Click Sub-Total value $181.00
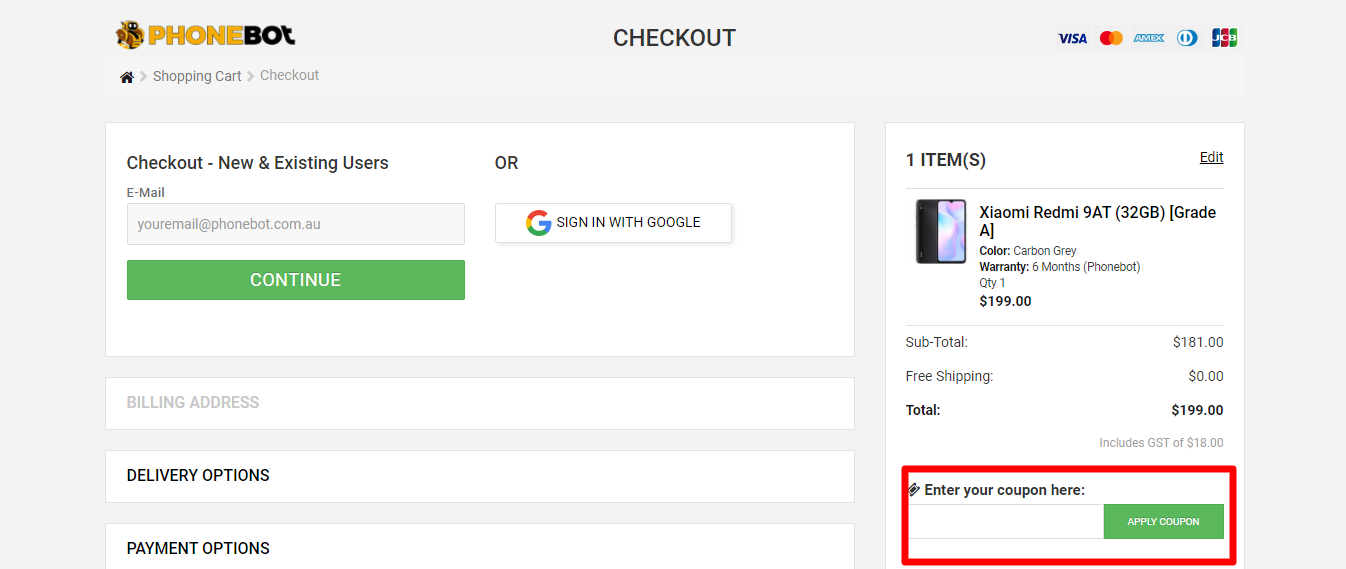Screen dimensions: 1346x569 tap(1198, 342)
